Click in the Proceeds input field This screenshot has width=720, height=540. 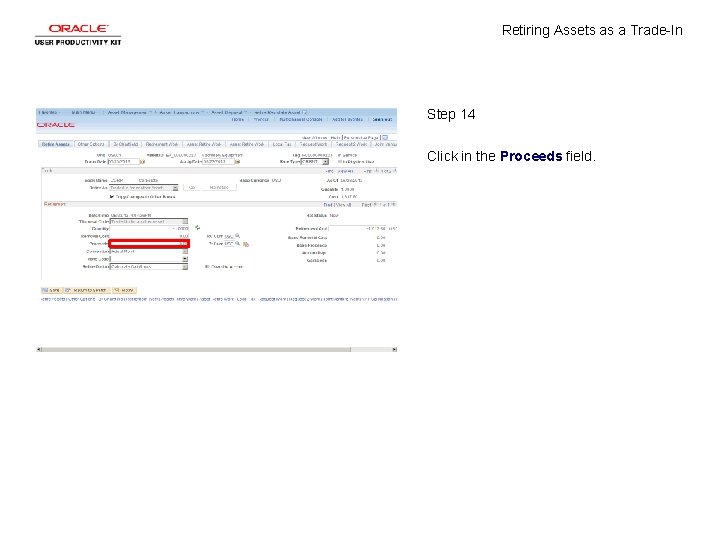[x=149, y=243]
